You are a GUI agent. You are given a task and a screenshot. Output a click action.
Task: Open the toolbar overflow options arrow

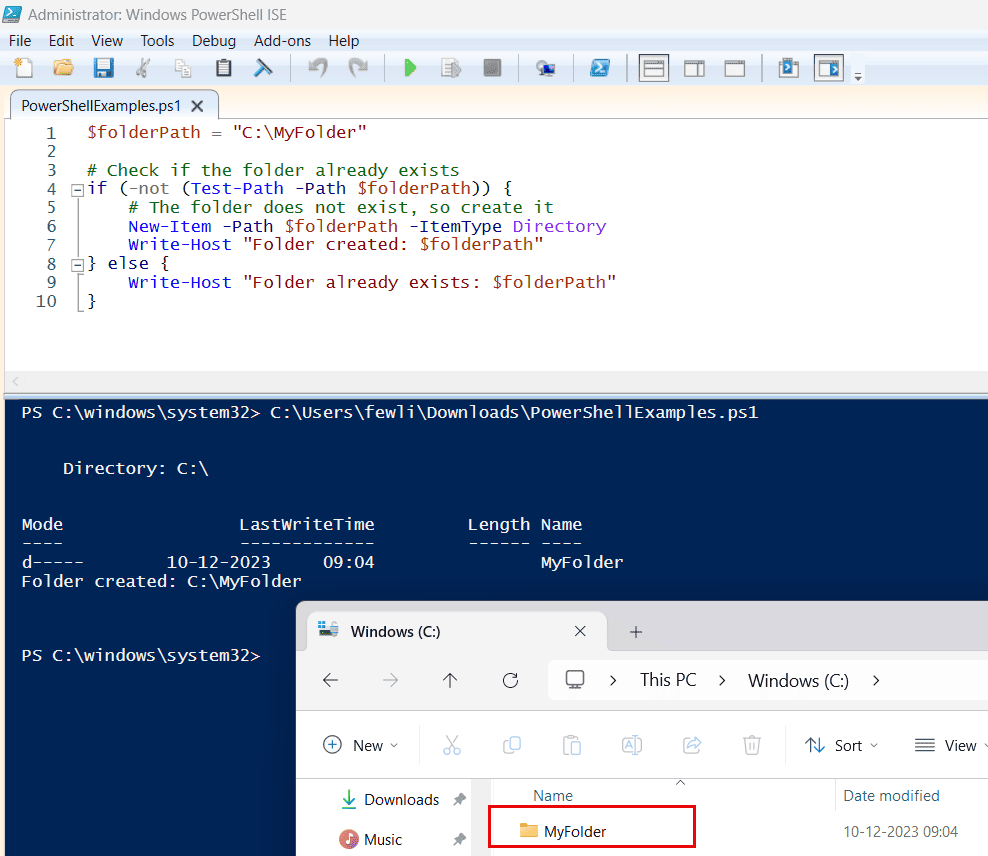(x=858, y=76)
